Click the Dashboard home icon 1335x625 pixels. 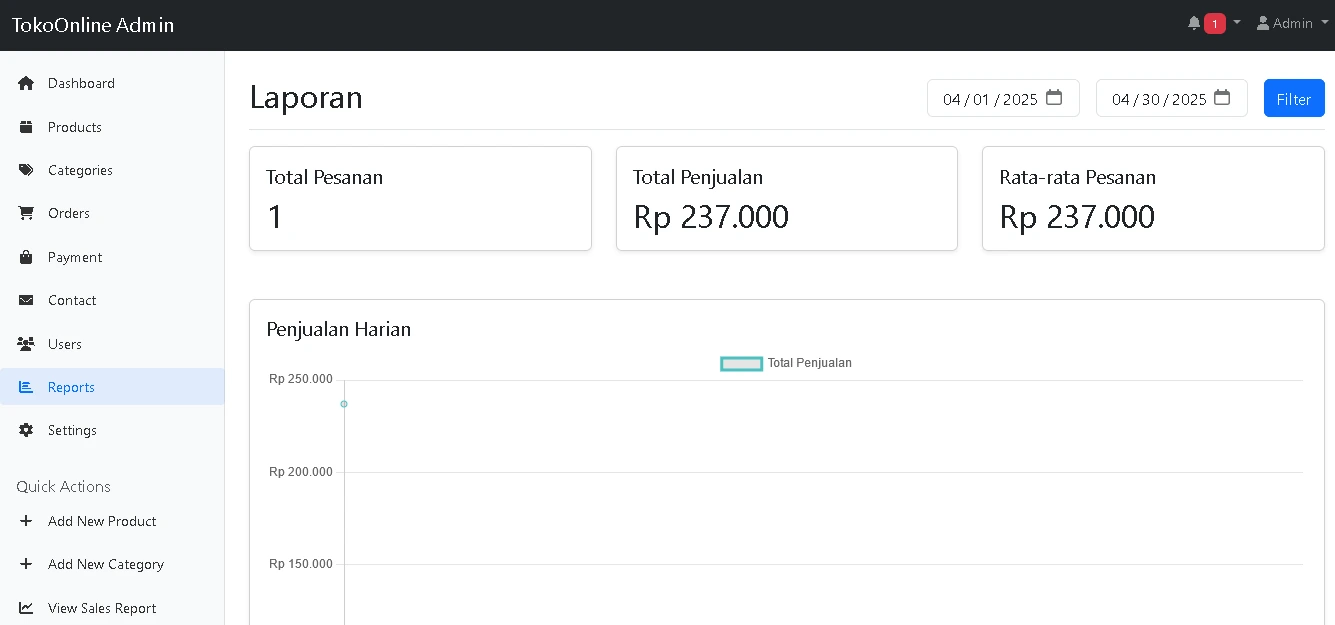26,83
